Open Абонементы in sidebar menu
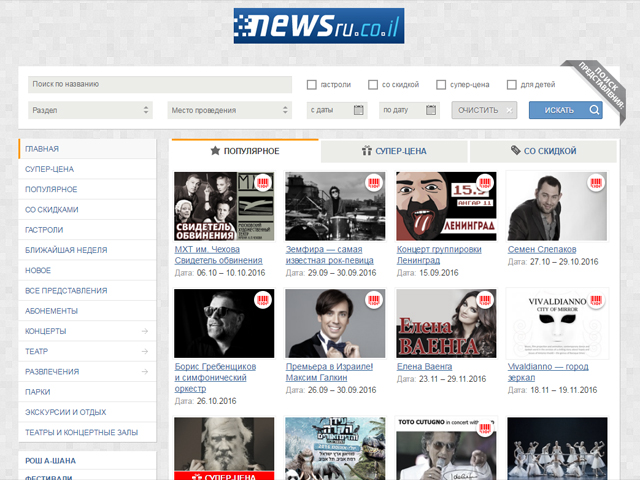The image size is (640, 480). (x=87, y=311)
